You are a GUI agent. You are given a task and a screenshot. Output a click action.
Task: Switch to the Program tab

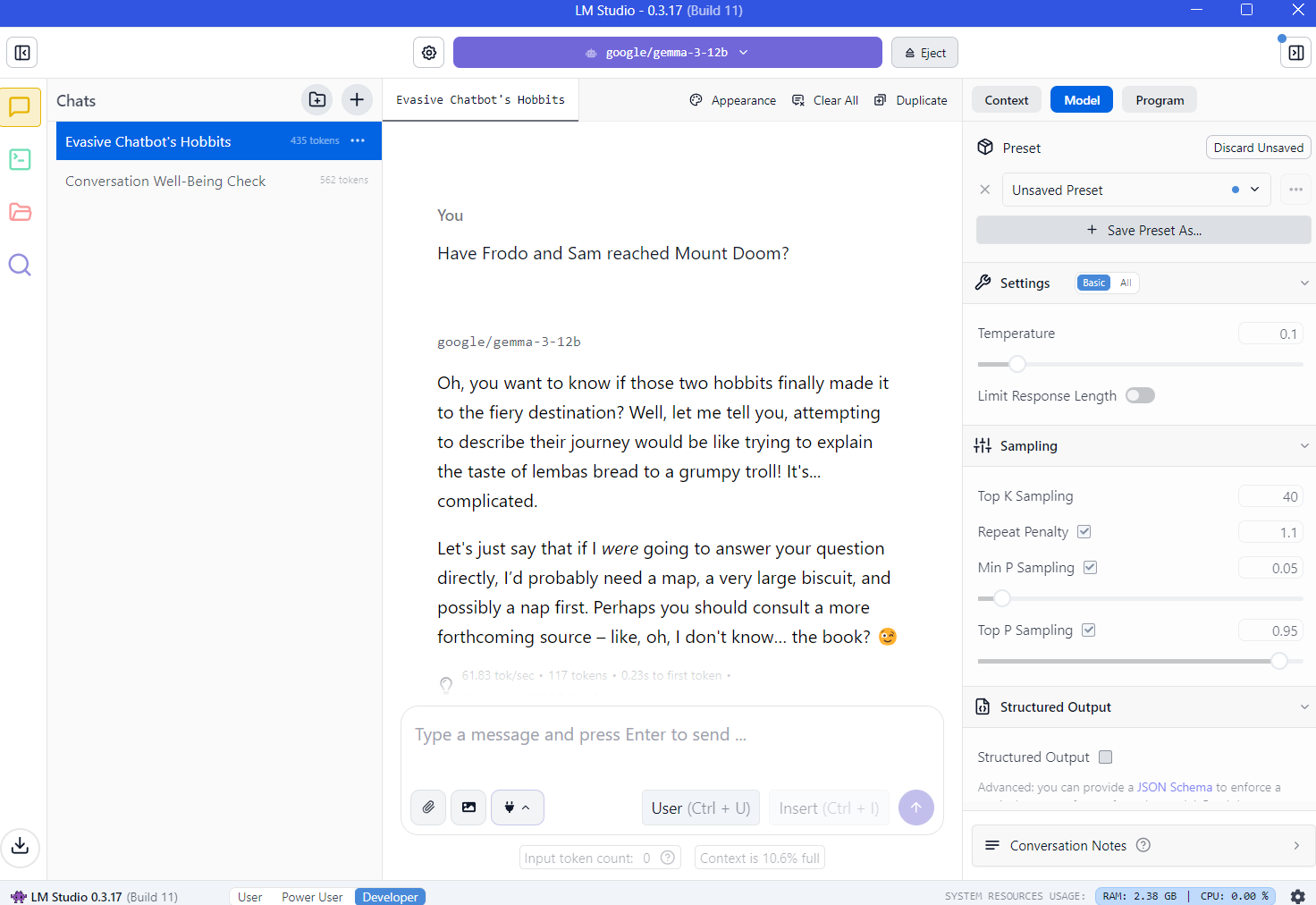[x=1160, y=100]
